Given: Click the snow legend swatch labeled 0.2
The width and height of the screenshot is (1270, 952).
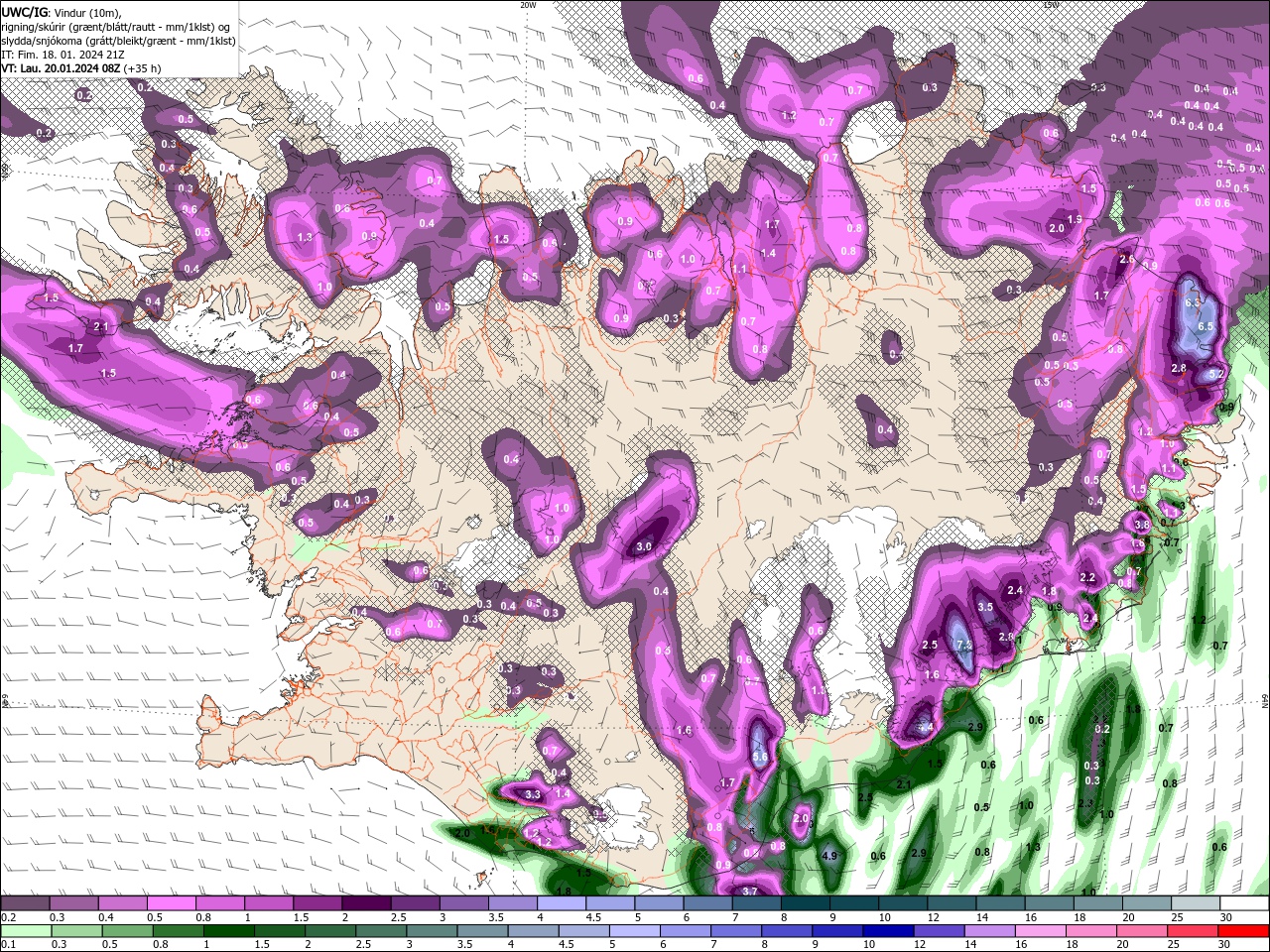Looking at the screenshot, I should (24, 903).
